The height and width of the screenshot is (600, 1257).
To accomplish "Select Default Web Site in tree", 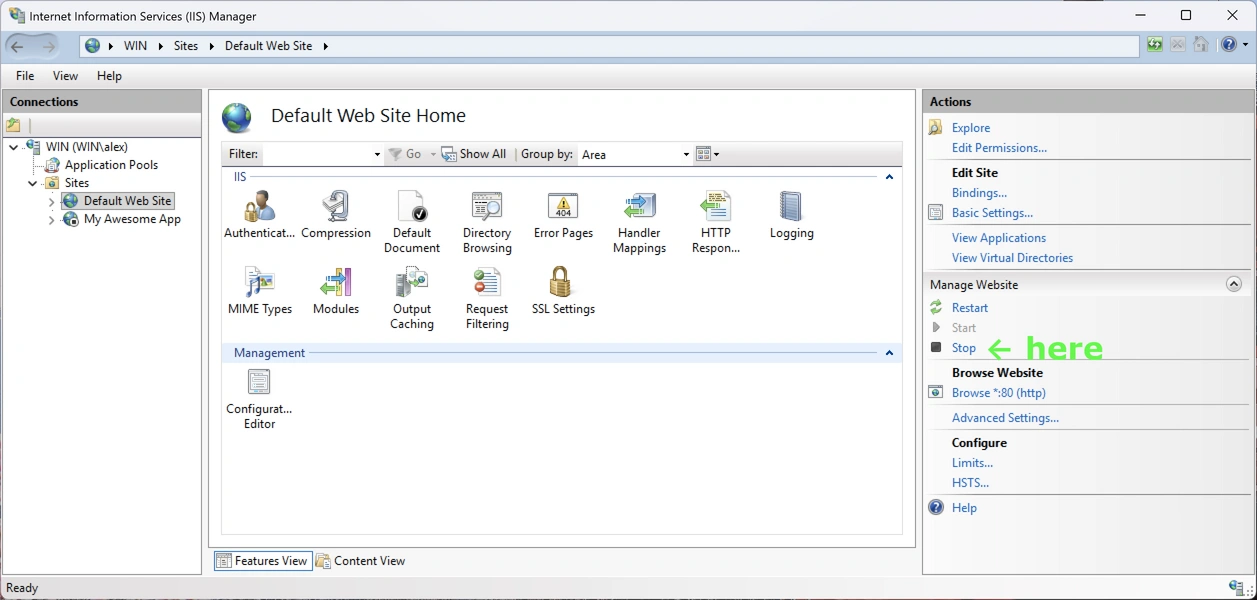I will point(128,201).
